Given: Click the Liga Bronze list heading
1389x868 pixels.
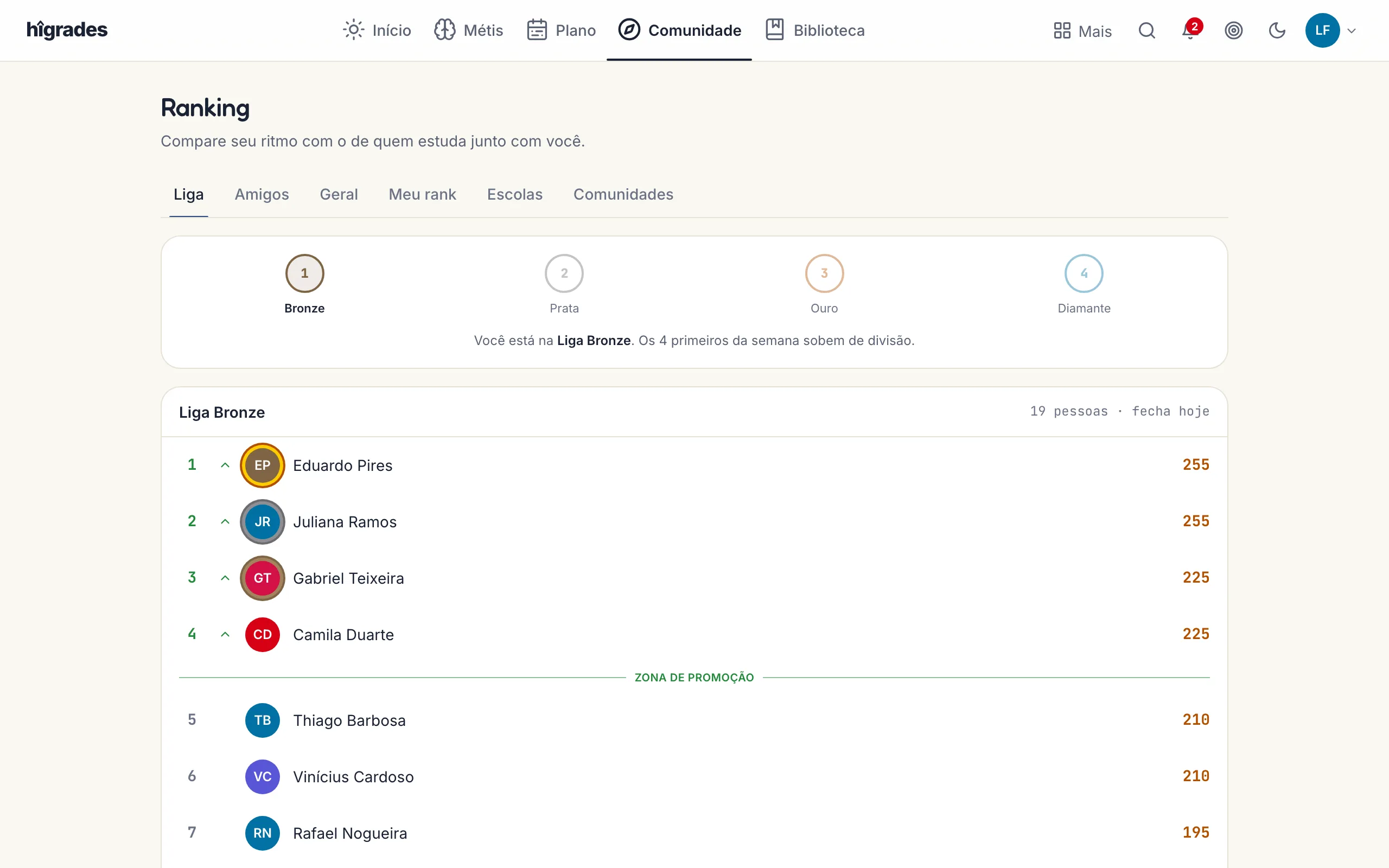Looking at the screenshot, I should point(221,412).
